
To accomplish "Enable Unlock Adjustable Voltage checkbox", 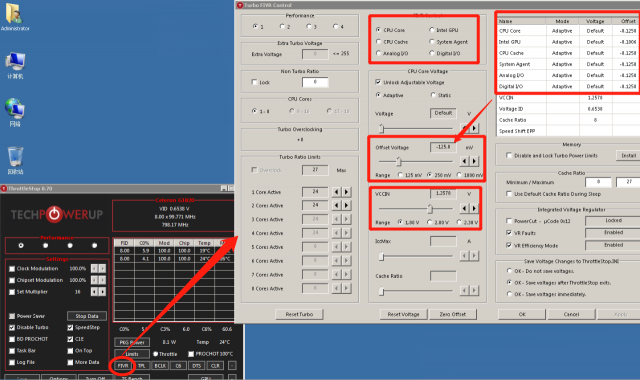I will pos(378,82).
